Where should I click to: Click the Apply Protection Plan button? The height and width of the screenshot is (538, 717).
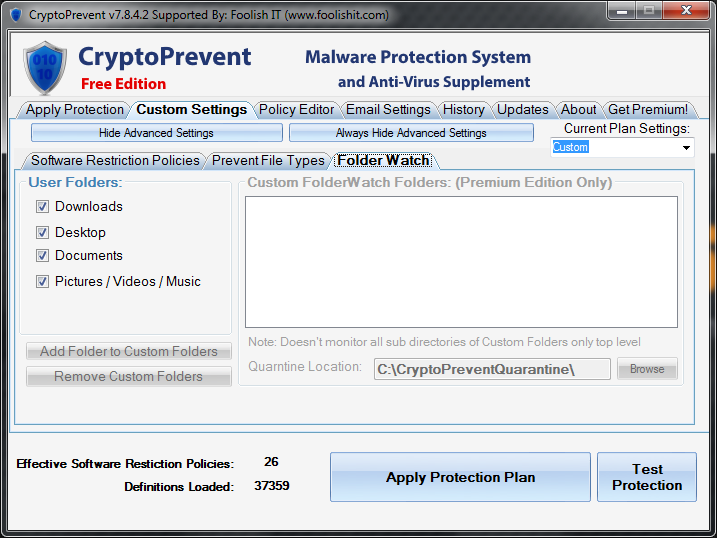(460, 477)
